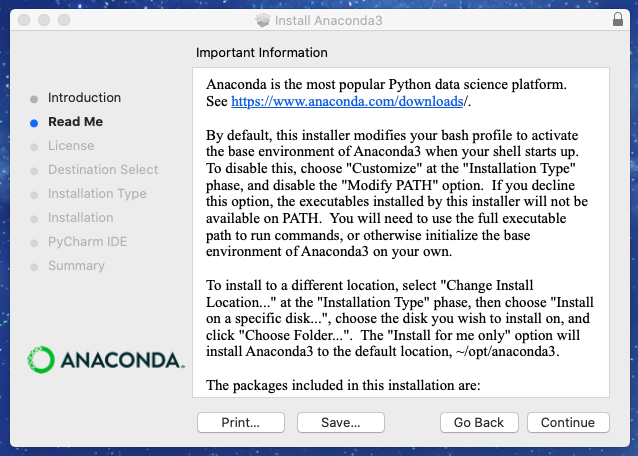Select the Introduction step in sidebar
The image size is (638, 456).
click(x=84, y=98)
